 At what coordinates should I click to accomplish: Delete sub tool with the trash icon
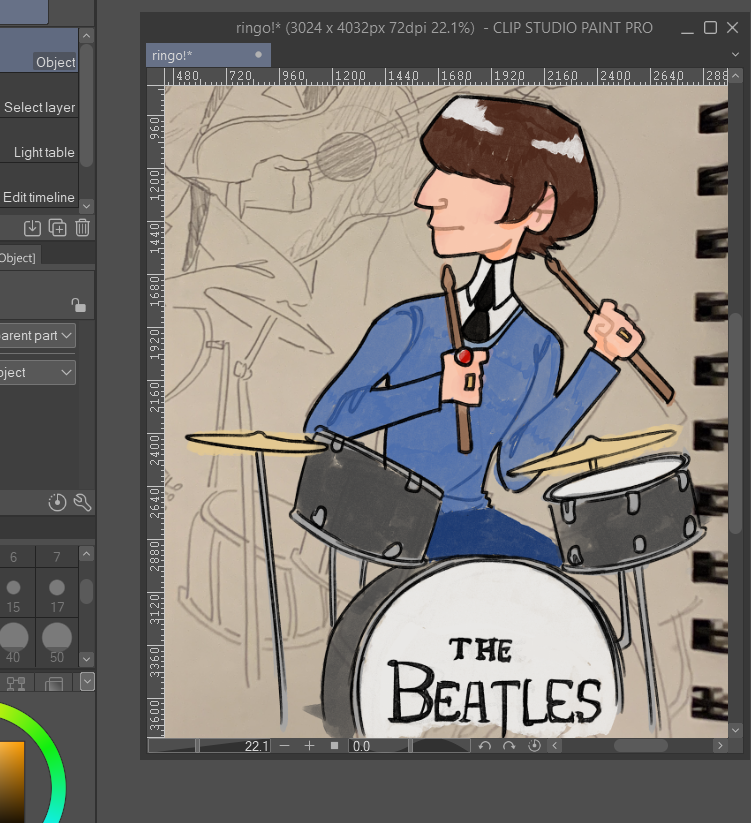82,228
